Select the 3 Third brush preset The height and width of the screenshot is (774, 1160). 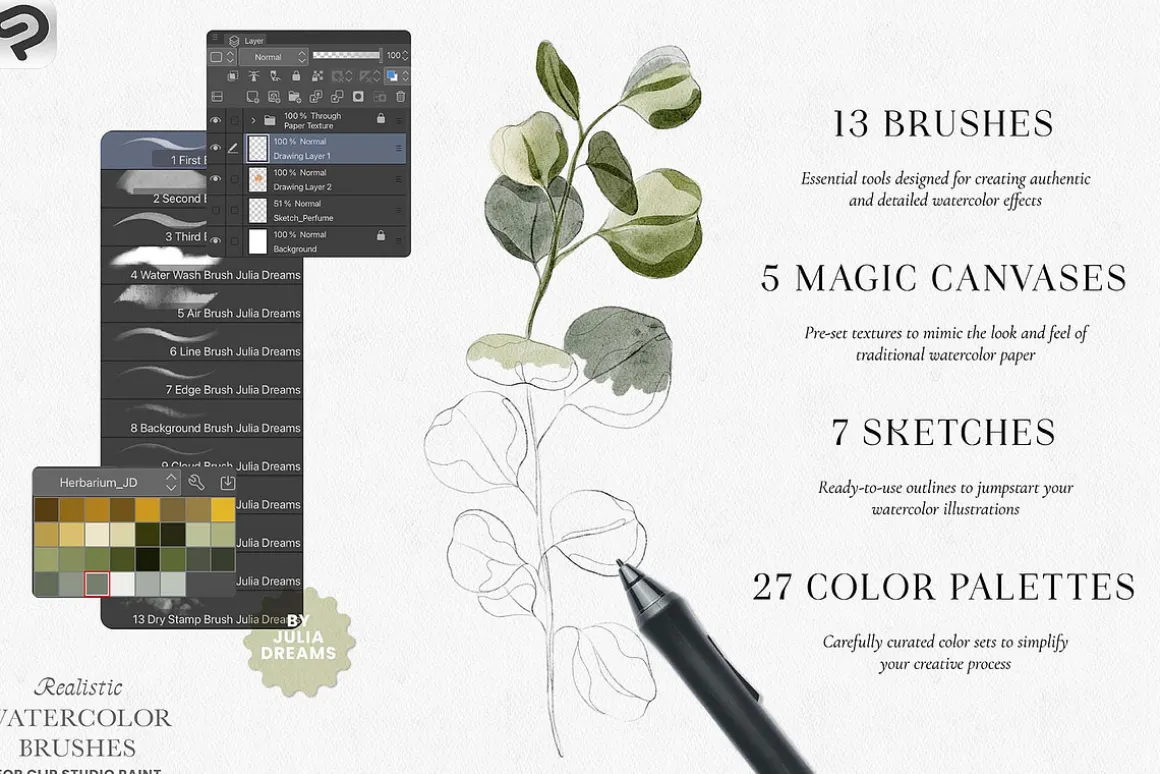[154, 227]
